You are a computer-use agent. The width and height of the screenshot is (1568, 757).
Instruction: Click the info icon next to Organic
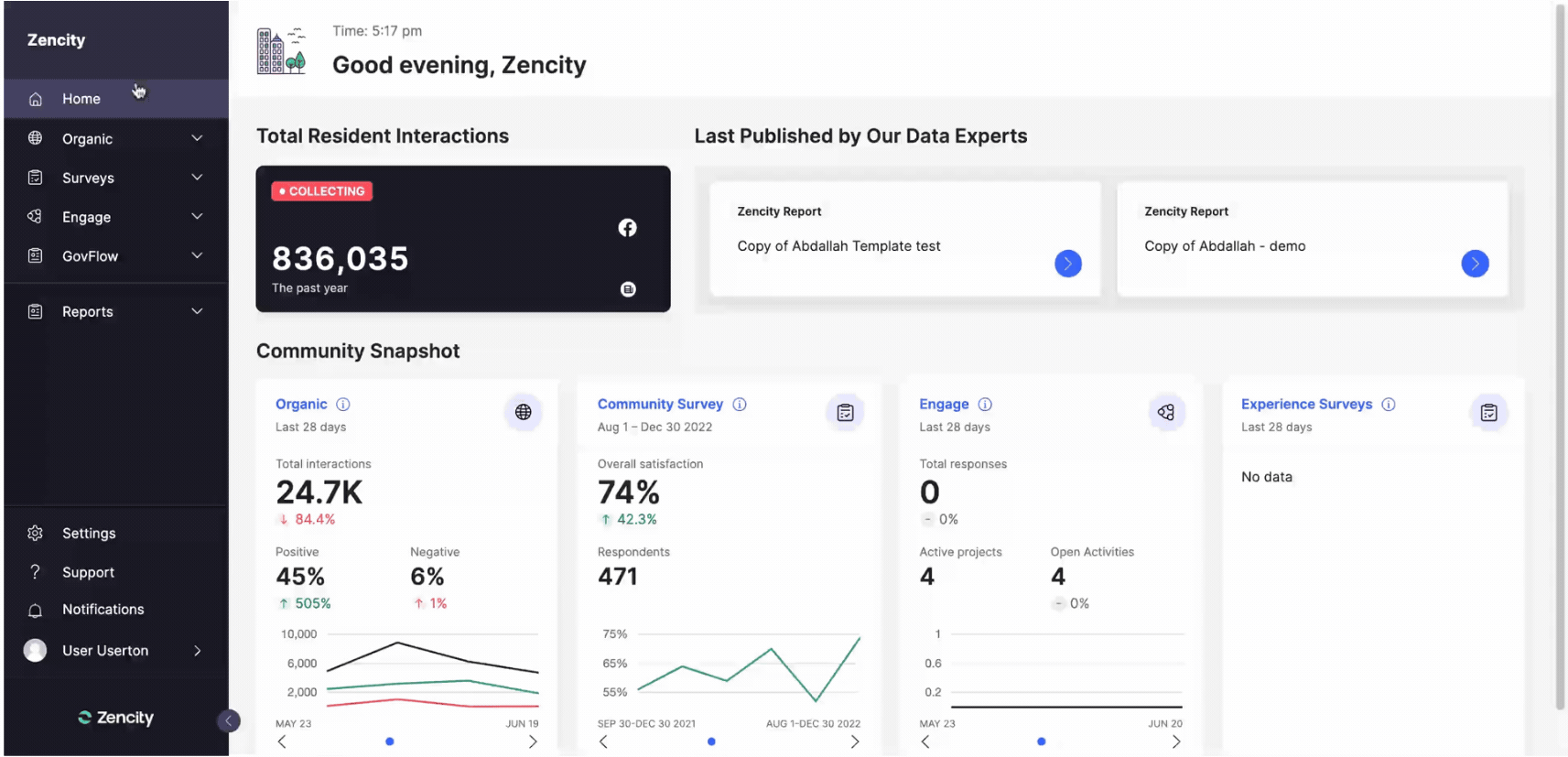(x=343, y=404)
